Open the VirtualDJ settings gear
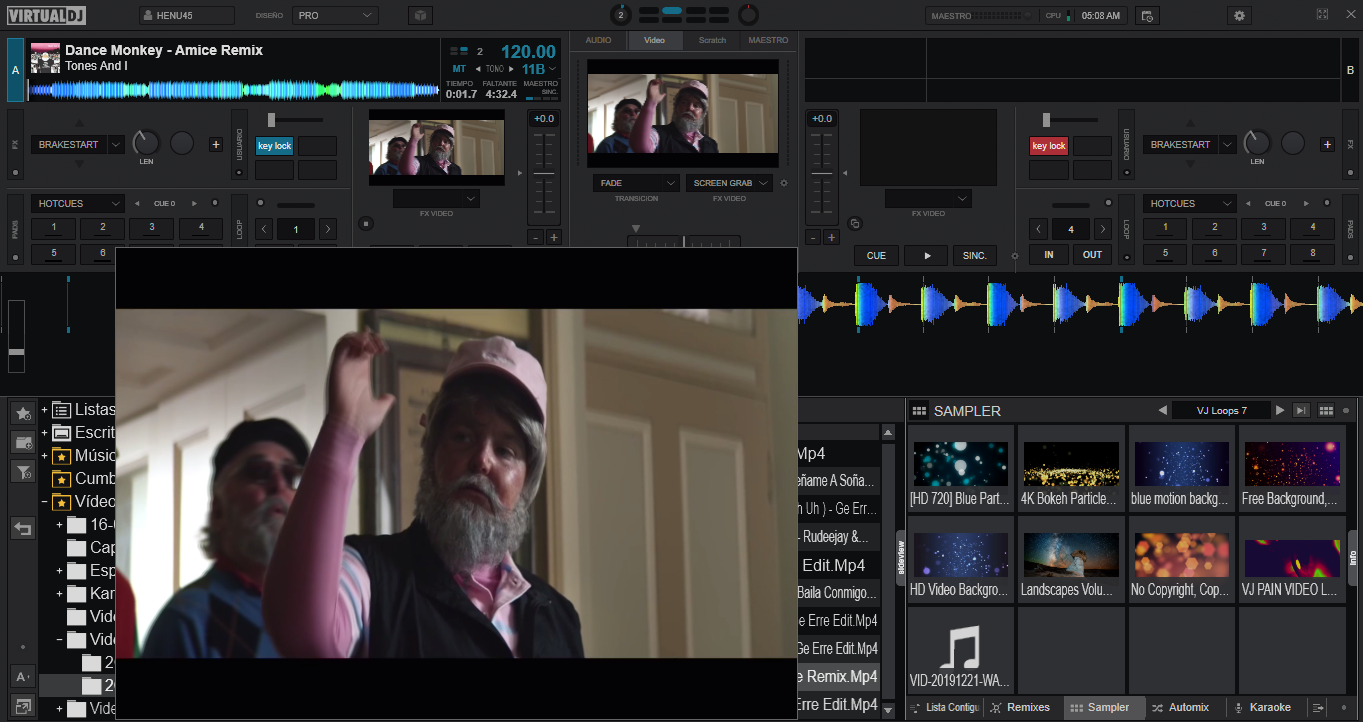This screenshot has width=1363, height=722. click(x=1240, y=15)
